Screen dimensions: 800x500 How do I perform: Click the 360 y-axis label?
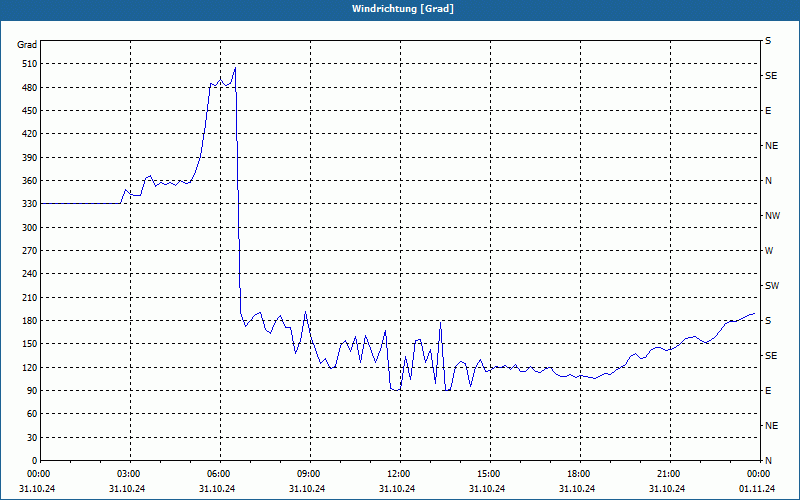pyautogui.click(x=30, y=181)
